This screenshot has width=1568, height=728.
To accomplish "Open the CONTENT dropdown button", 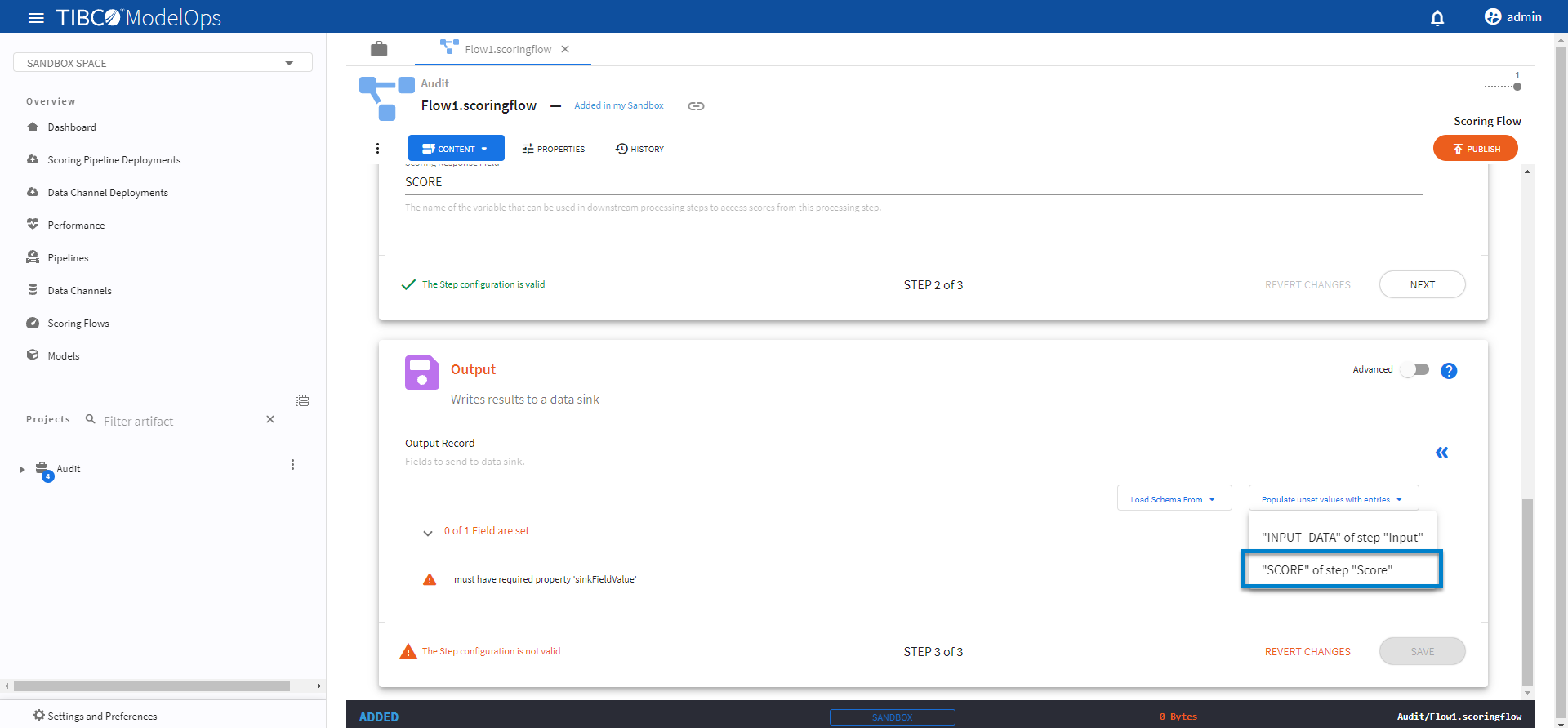I will (457, 149).
